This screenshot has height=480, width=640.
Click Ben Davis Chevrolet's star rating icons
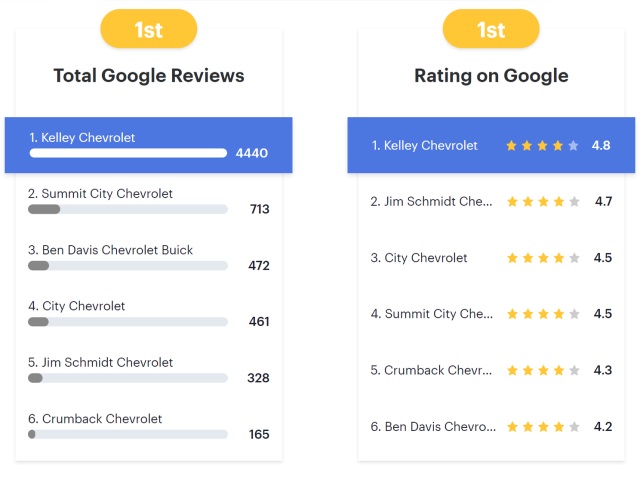(x=542, y=427)
